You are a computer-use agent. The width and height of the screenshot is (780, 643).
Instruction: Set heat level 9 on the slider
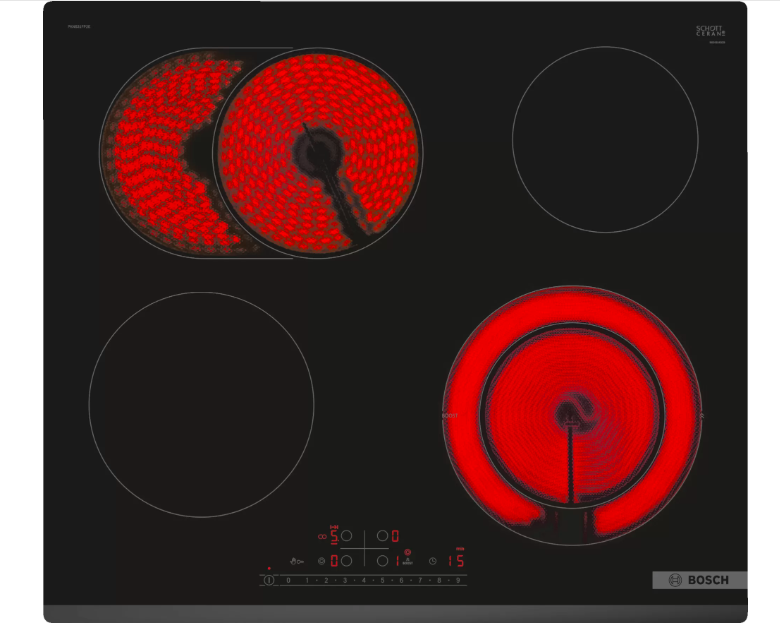[x=458, y=580]
